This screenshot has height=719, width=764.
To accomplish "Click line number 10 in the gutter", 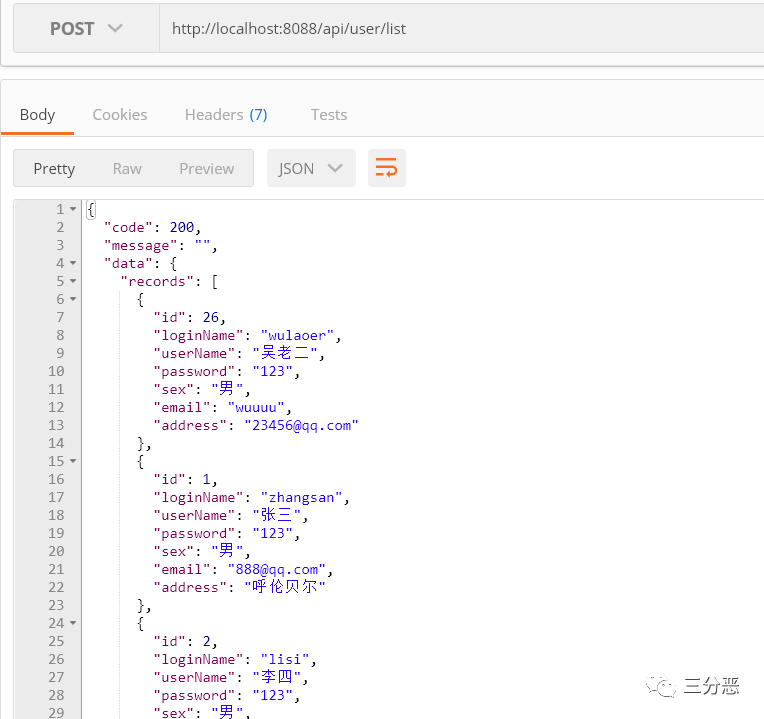I will pos(56,371).
